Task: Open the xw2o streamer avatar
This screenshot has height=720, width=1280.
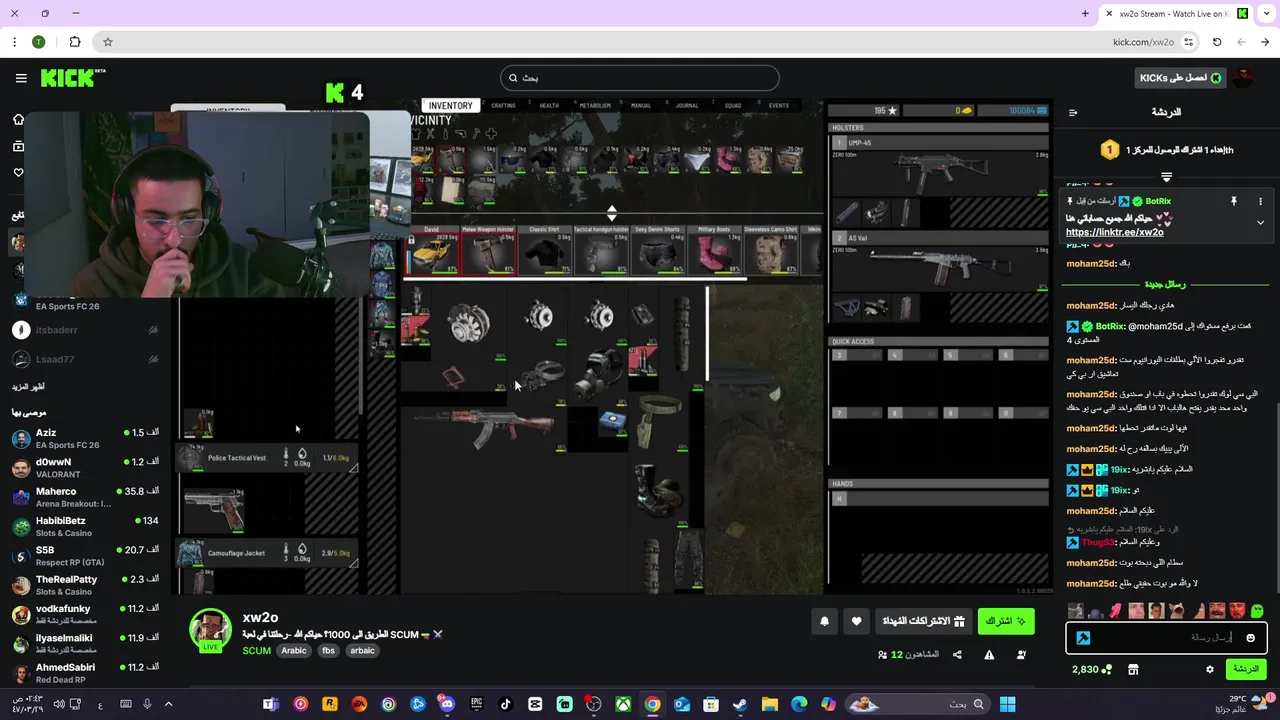Action: 210,629
